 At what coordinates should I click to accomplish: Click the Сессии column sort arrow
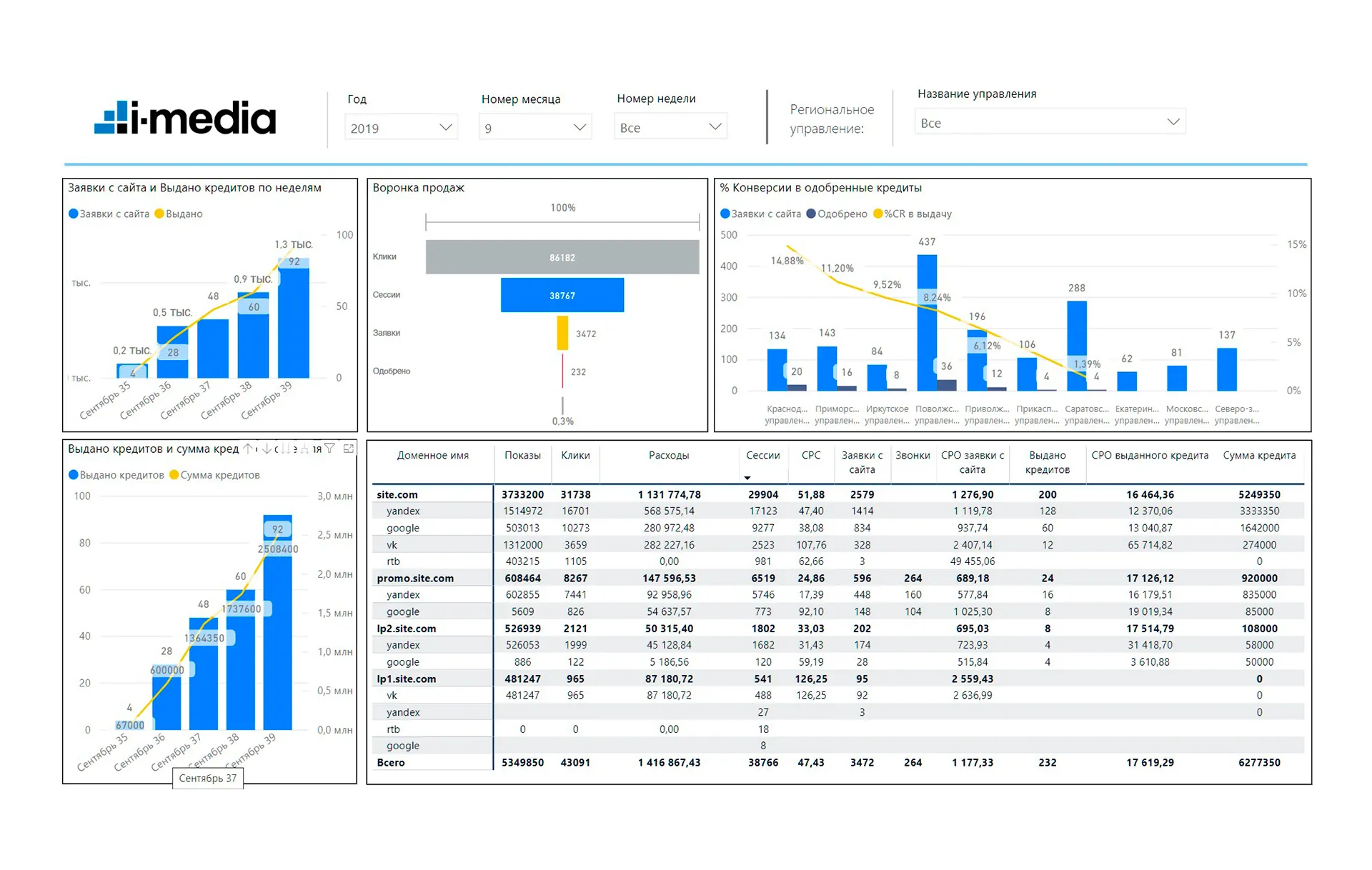tap(747, 478)
